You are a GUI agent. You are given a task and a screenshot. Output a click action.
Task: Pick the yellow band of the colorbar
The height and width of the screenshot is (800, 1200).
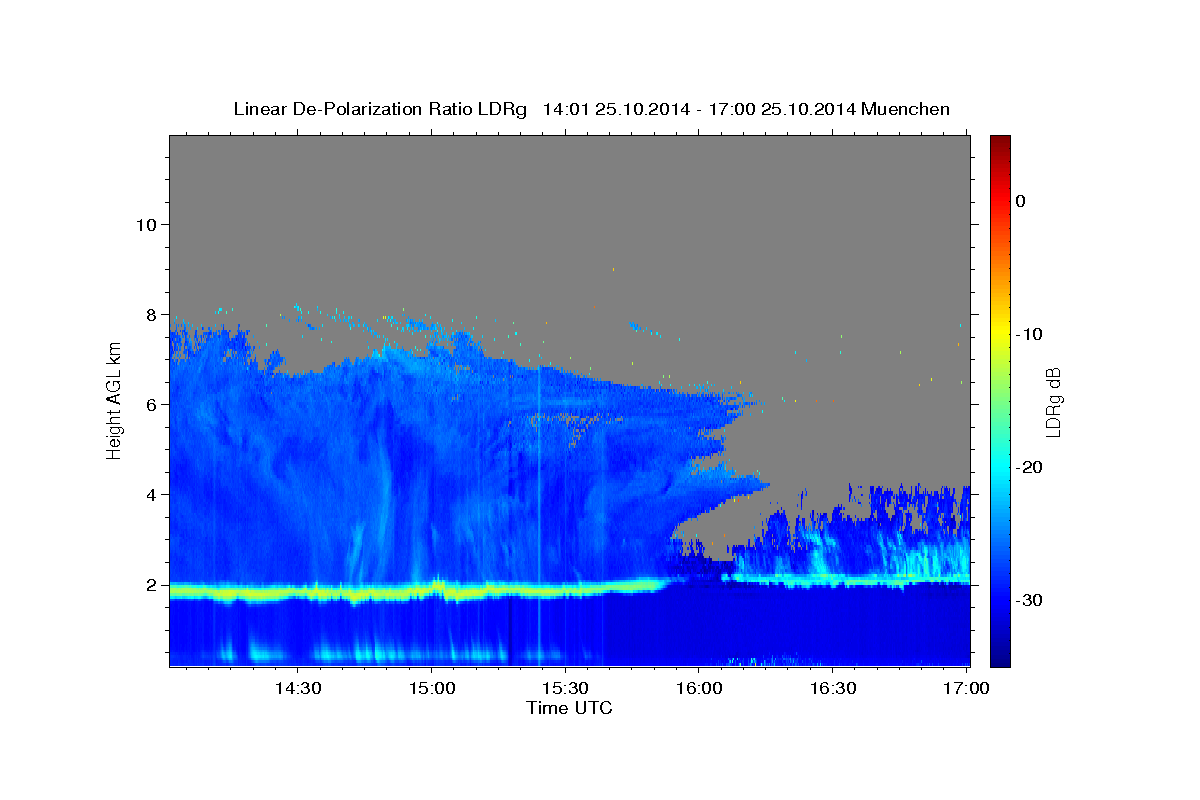(1000, 334)
